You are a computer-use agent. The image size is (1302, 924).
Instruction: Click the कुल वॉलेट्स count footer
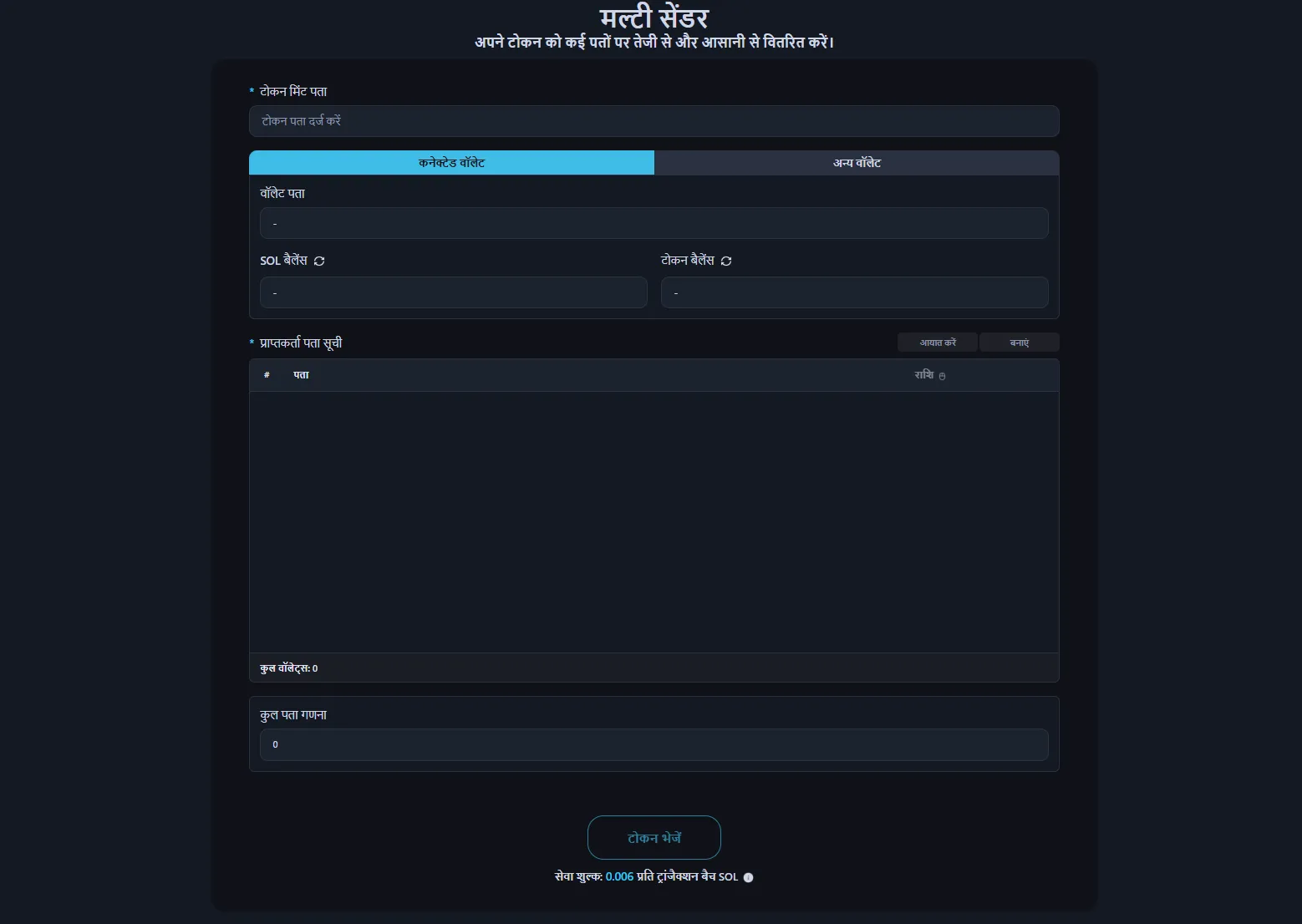(289, 668)
